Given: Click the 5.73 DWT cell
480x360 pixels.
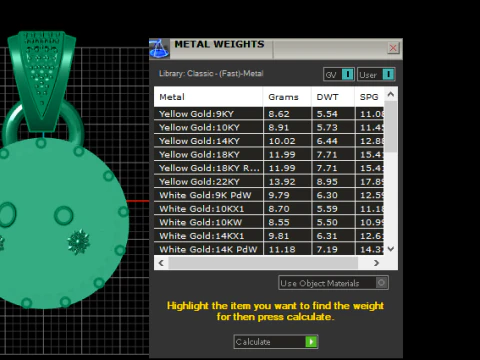Looking at the screenshot, I should [333, 127].
